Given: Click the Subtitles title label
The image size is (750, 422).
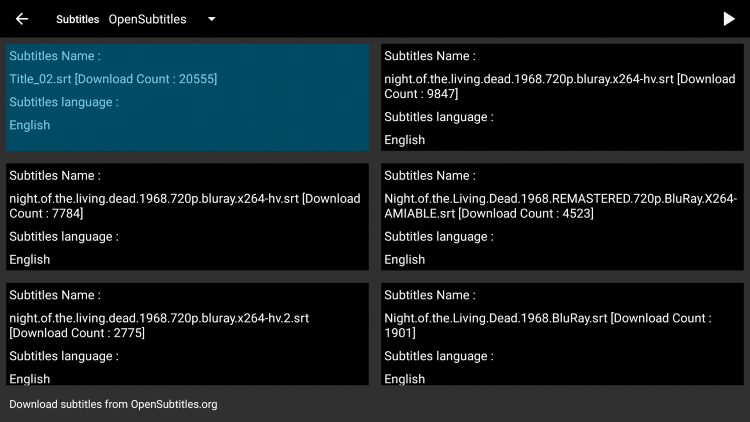Looking at the screenshot, I should coord(77,19).
